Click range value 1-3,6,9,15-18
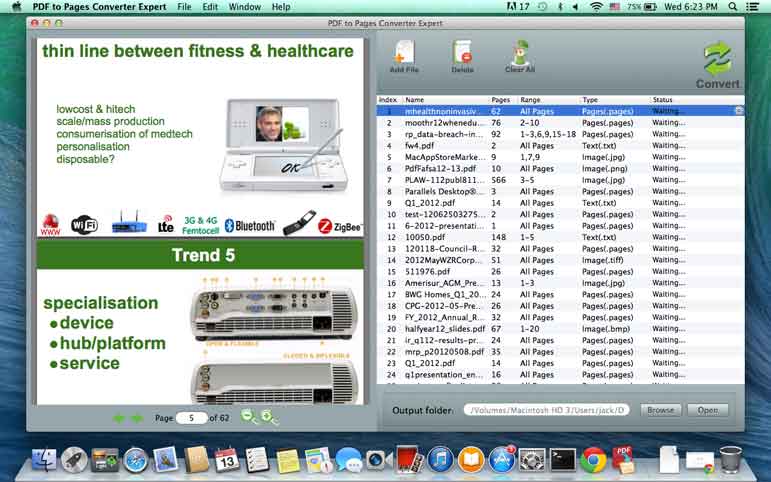The image size is (771, 482). 548,134
